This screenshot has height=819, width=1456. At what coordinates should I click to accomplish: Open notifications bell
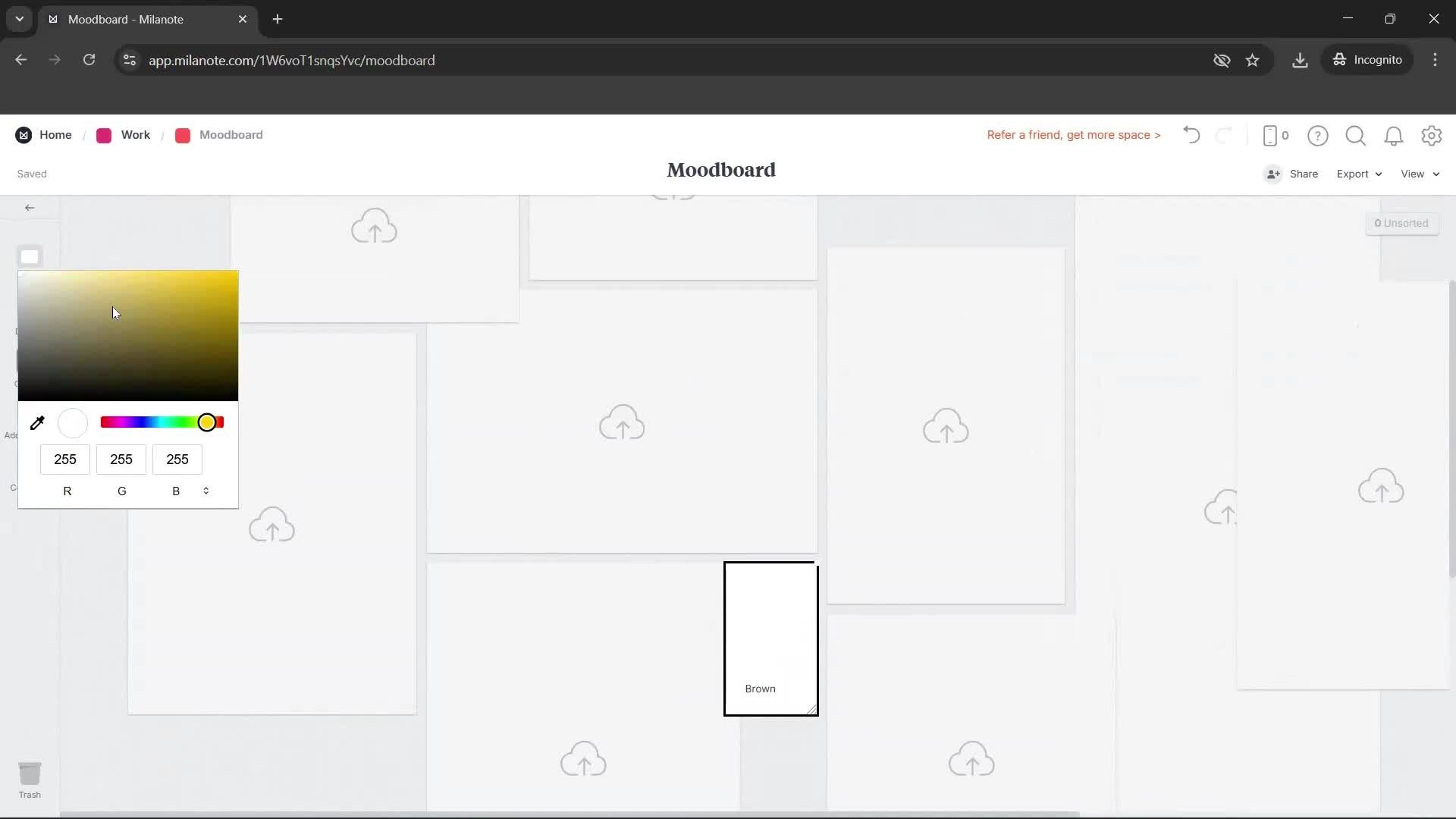(x=1394, y=135)
